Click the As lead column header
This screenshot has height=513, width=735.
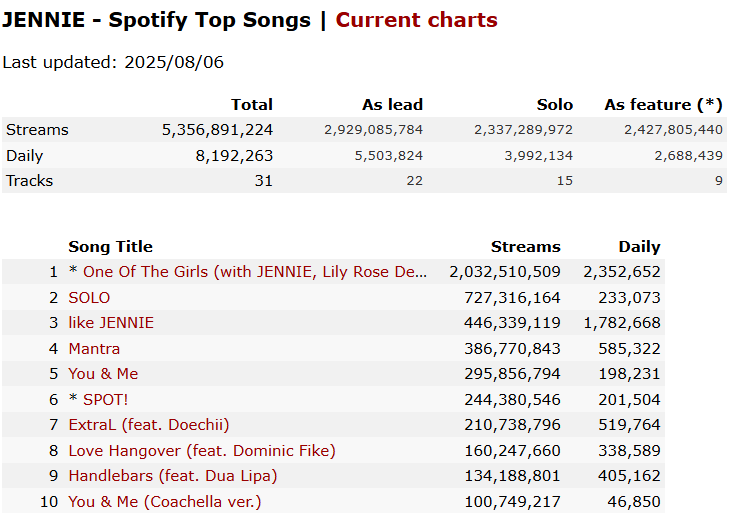coord(392,105)
